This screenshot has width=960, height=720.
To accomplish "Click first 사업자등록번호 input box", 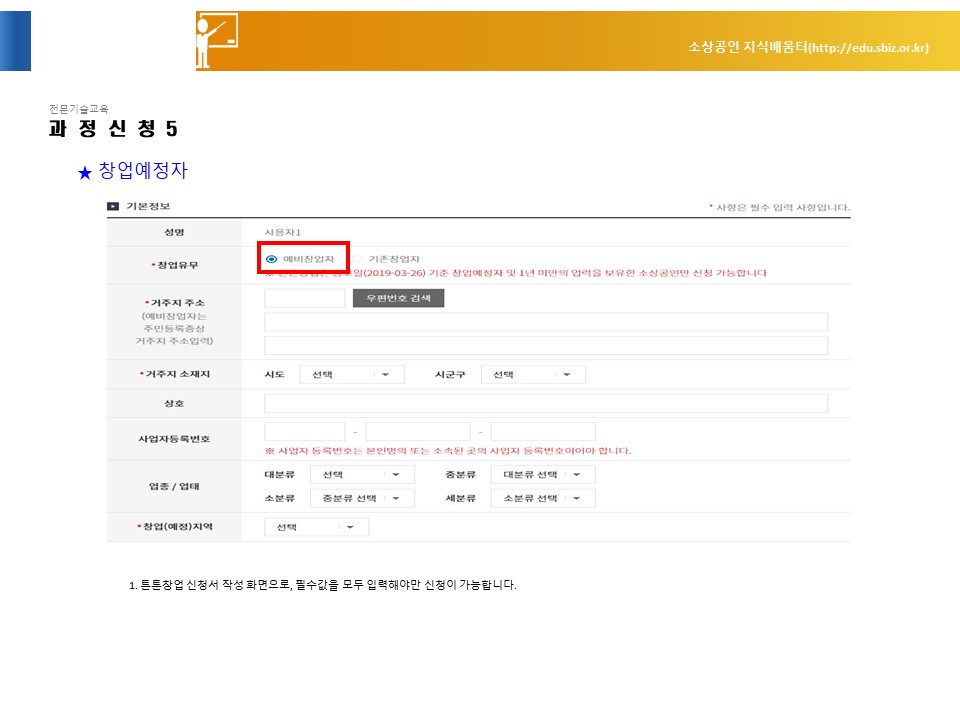I will coord(305,432).
